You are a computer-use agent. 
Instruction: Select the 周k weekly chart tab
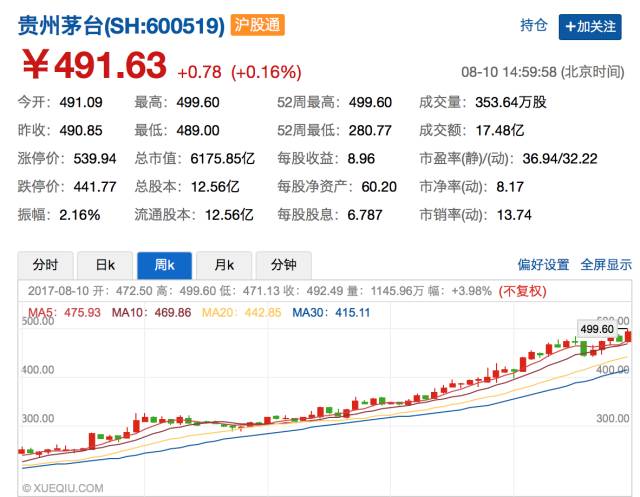coord(164,265)
